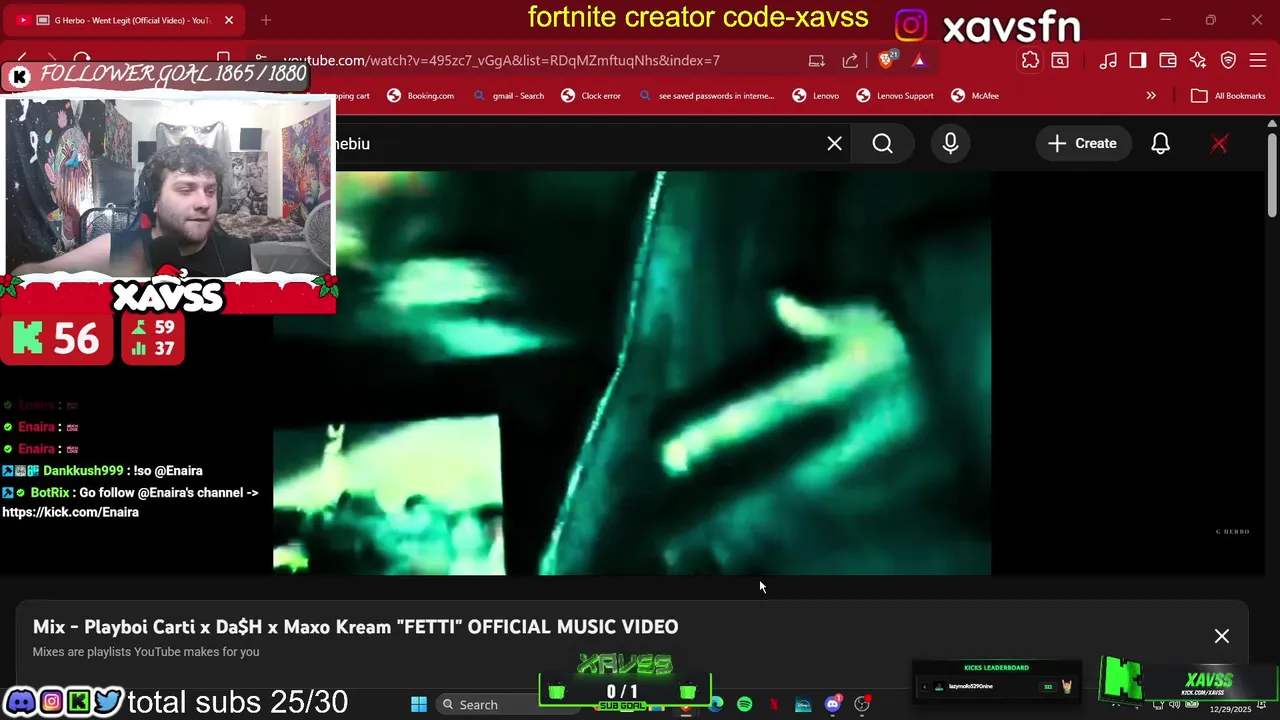Viewport: 1280px width, 720px height.
Task: Open the music note playlist icon
Action: point(1108,61)
